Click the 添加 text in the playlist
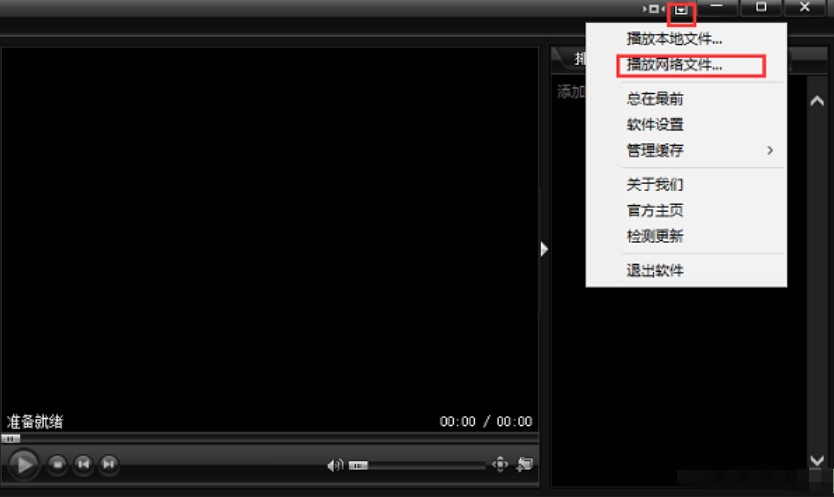The width and height of the screenshot is (834, 497). pyautogui.click(x=571, y=92)
